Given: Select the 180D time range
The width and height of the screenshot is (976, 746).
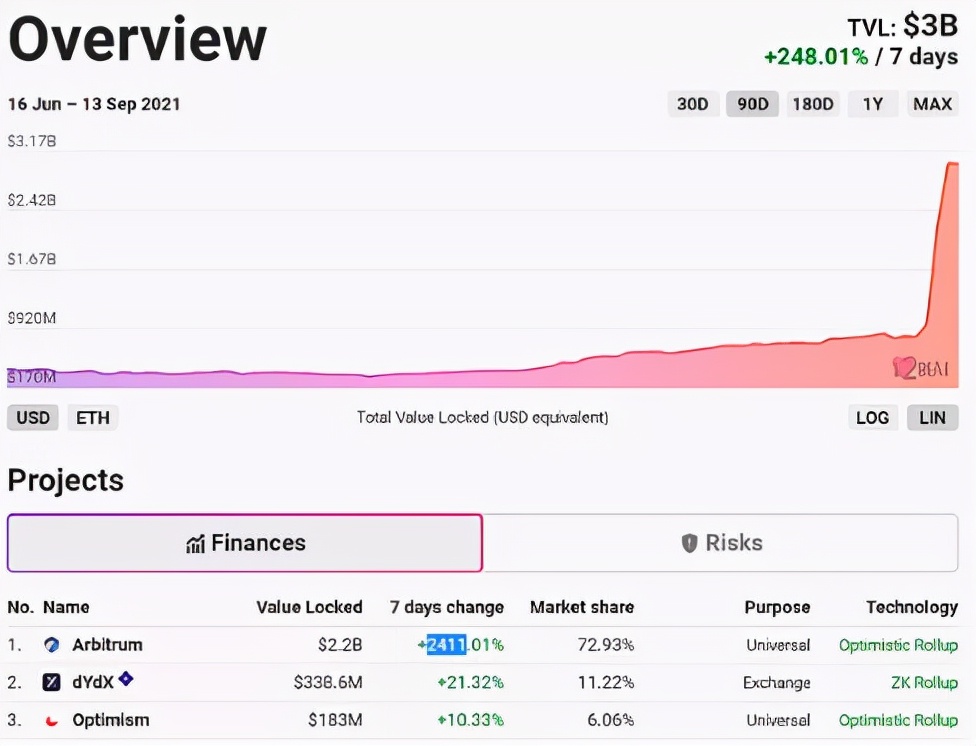Looking at the screenshot, I should 813,104.
